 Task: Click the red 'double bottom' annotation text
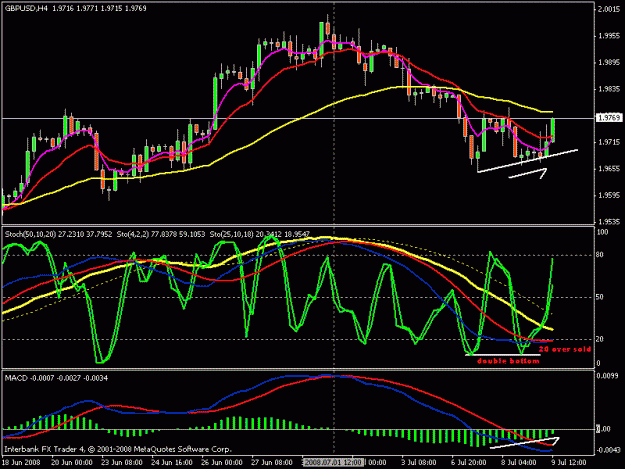[508, 361]
